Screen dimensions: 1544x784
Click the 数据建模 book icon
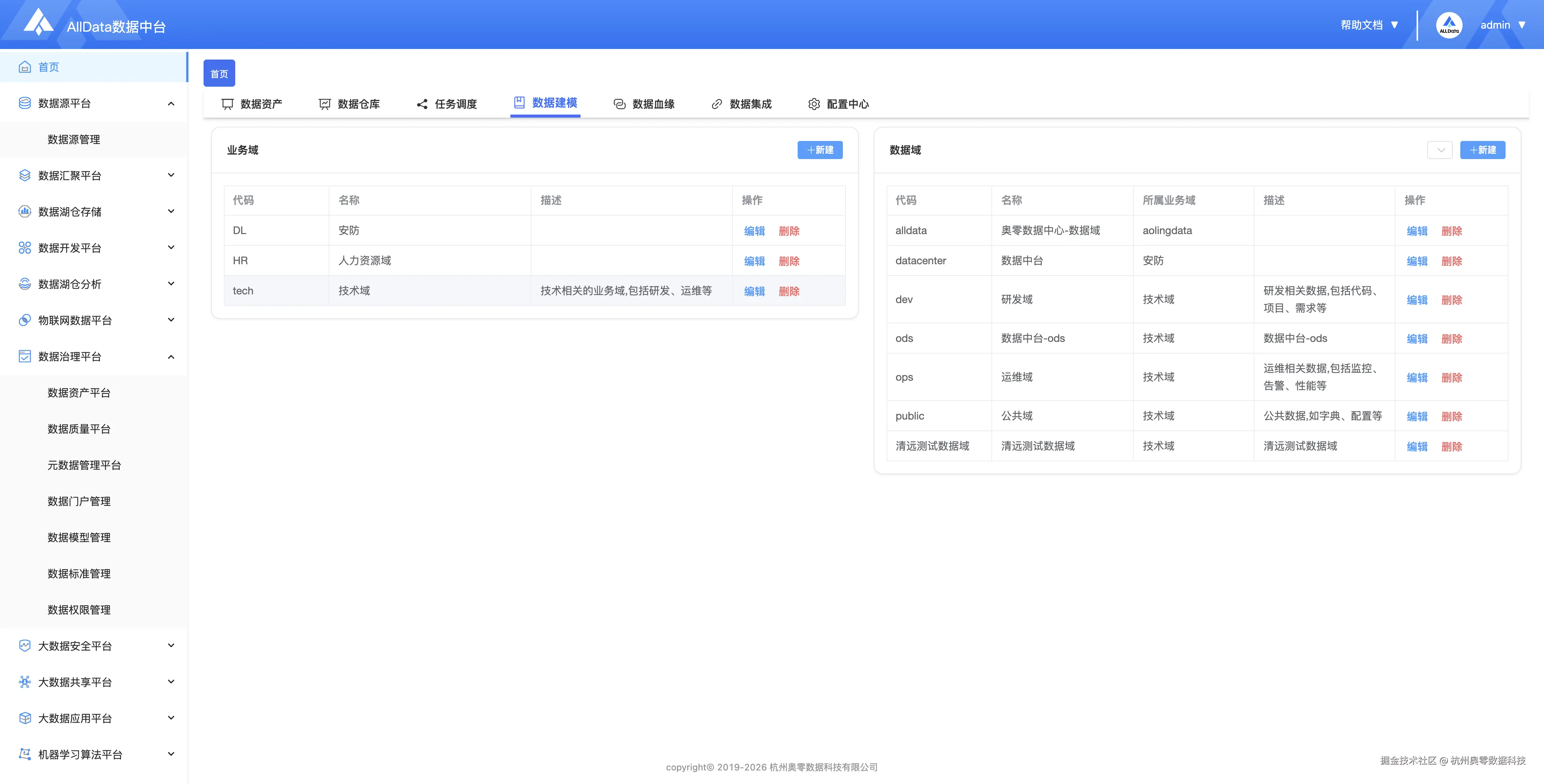point(519,103)
